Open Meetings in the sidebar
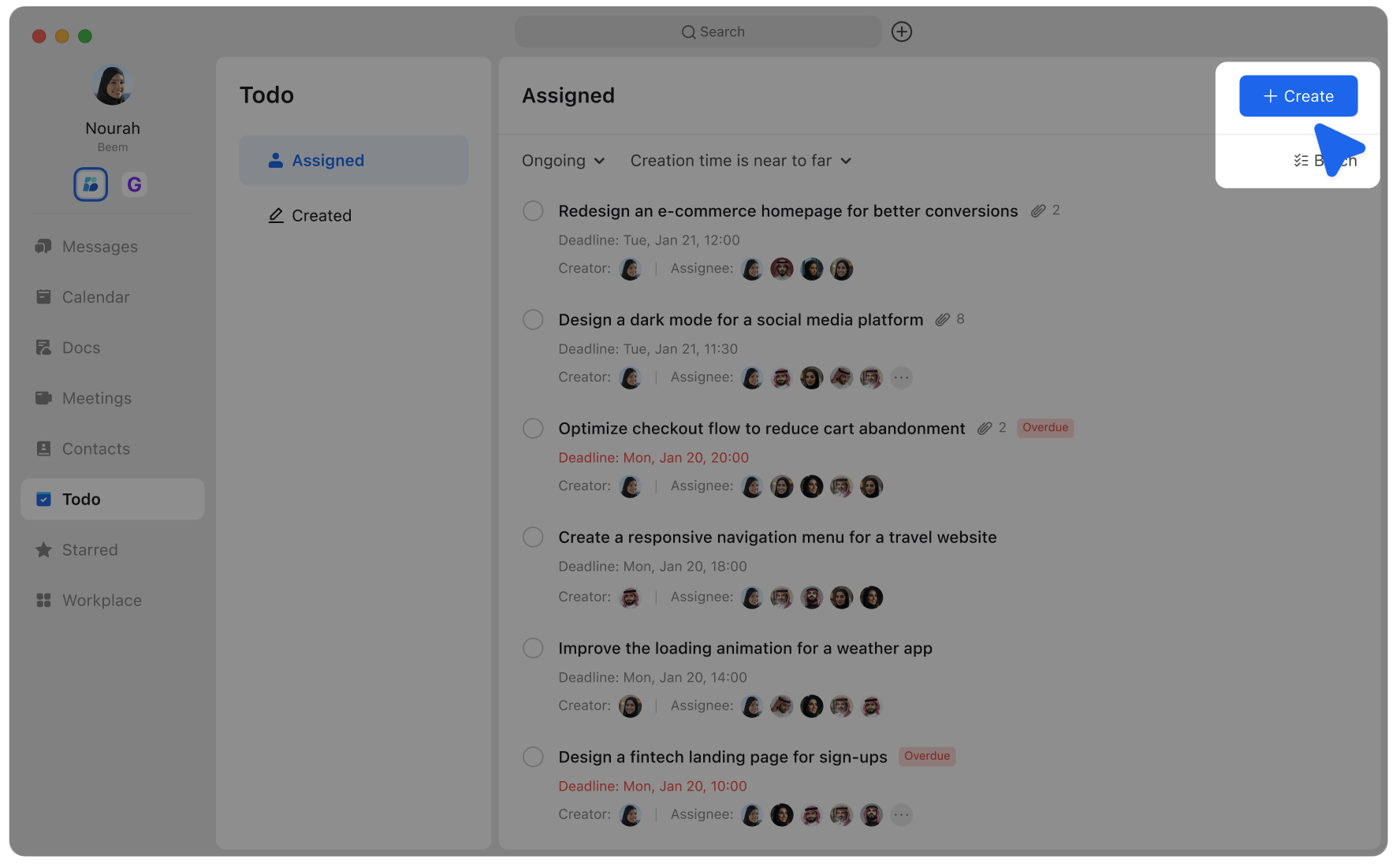The height and width of the screenshot is (867, 1400). (x=96, y=398)
